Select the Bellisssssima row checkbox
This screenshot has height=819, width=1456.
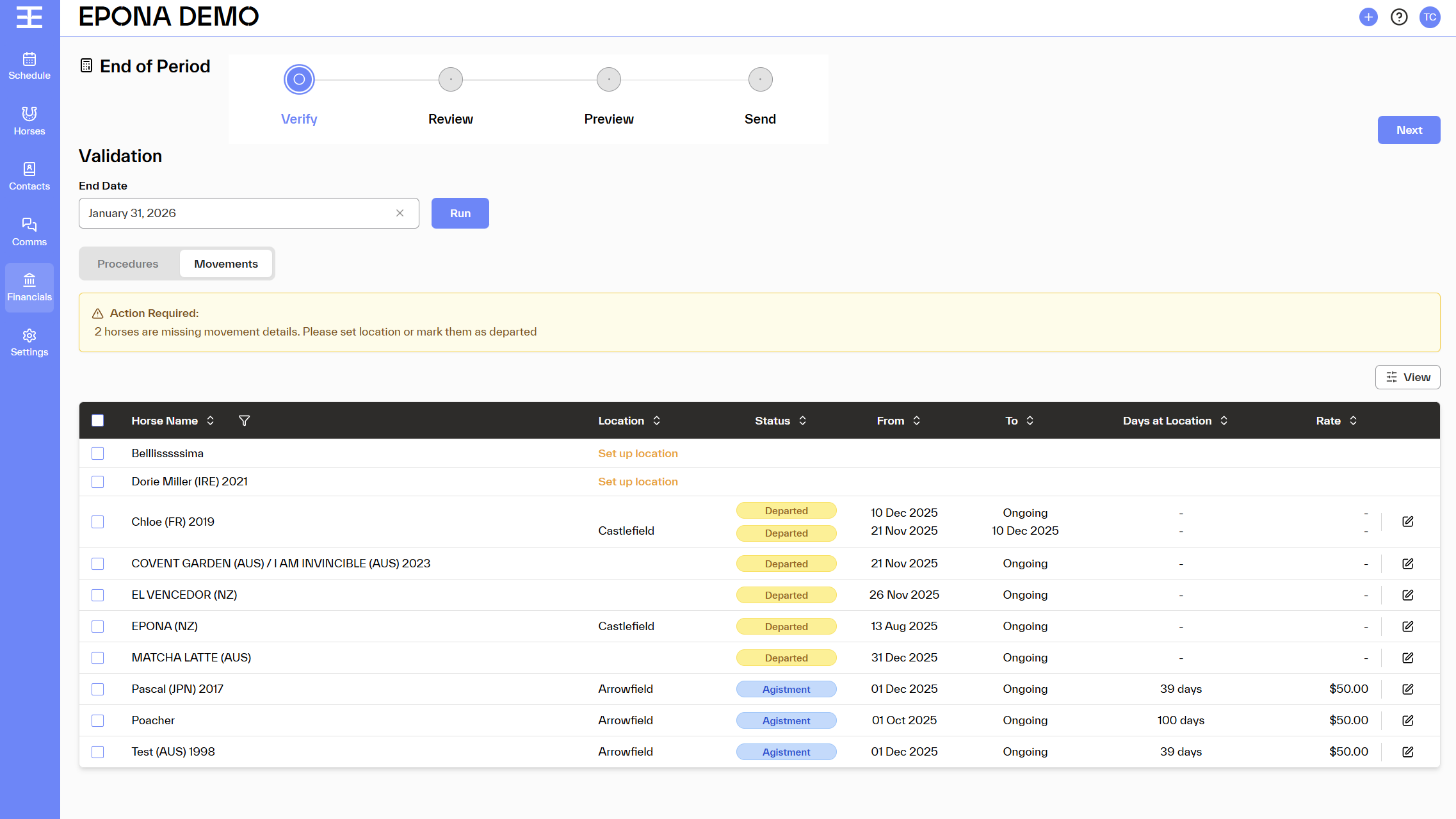[x=97, y=453]
